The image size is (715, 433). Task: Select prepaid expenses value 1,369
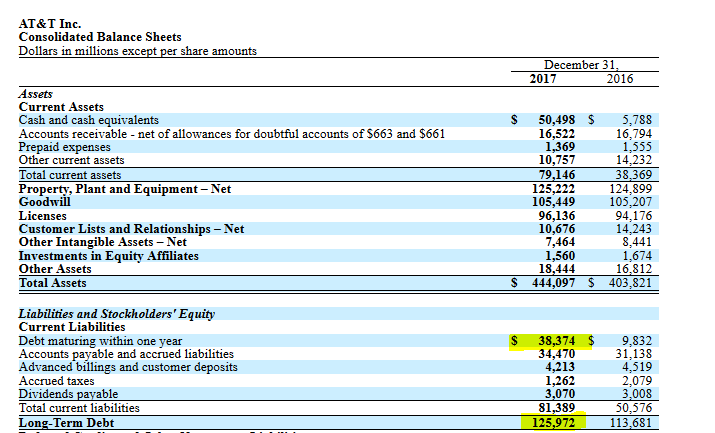coord(560,147)
